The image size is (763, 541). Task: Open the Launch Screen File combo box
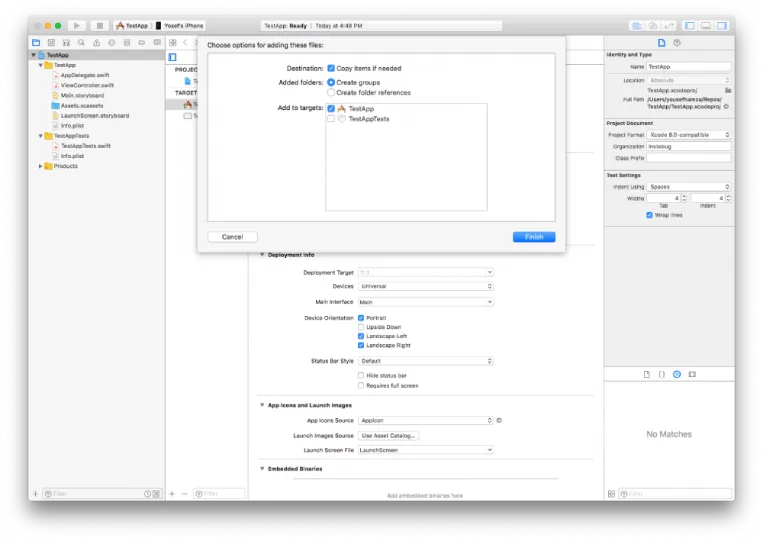[426, 450]
